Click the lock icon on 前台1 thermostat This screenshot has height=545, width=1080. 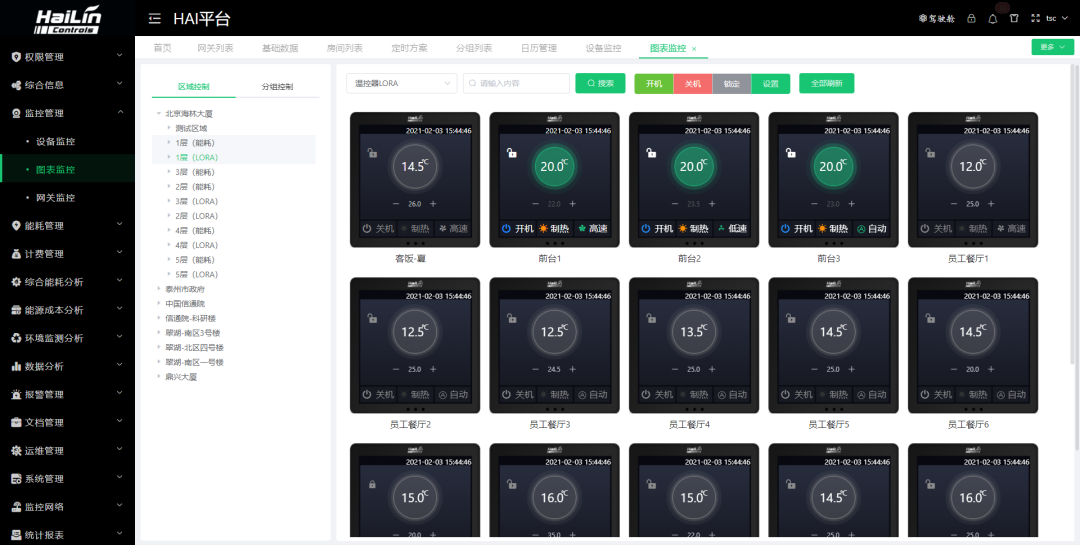511,153
